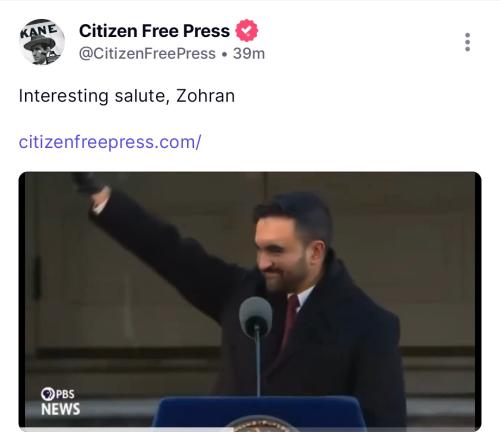Play the embedded PBS News video

click(x=250, y=301)
